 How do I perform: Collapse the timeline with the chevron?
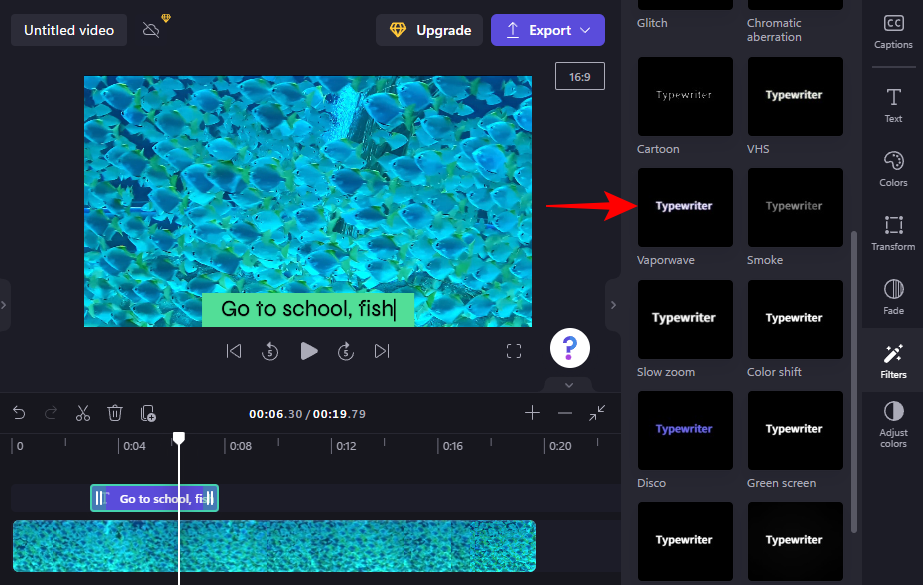[569, 385]
